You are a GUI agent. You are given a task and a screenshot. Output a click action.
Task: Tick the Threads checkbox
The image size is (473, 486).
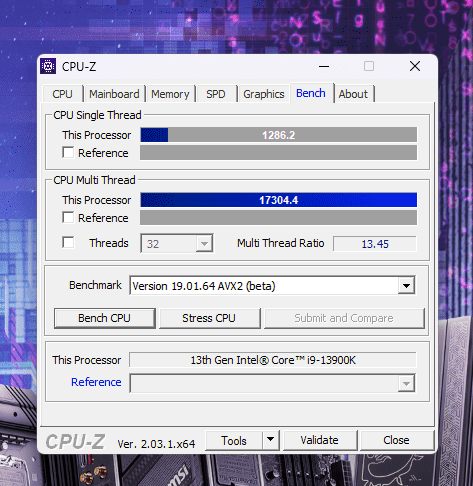(x=68, y=242)
